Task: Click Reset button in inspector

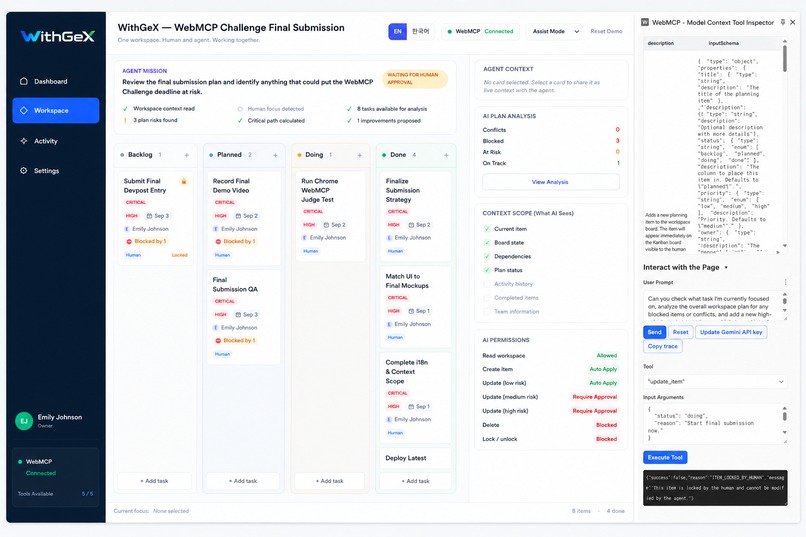Action: pyautogui.click(x=681, y=332)
